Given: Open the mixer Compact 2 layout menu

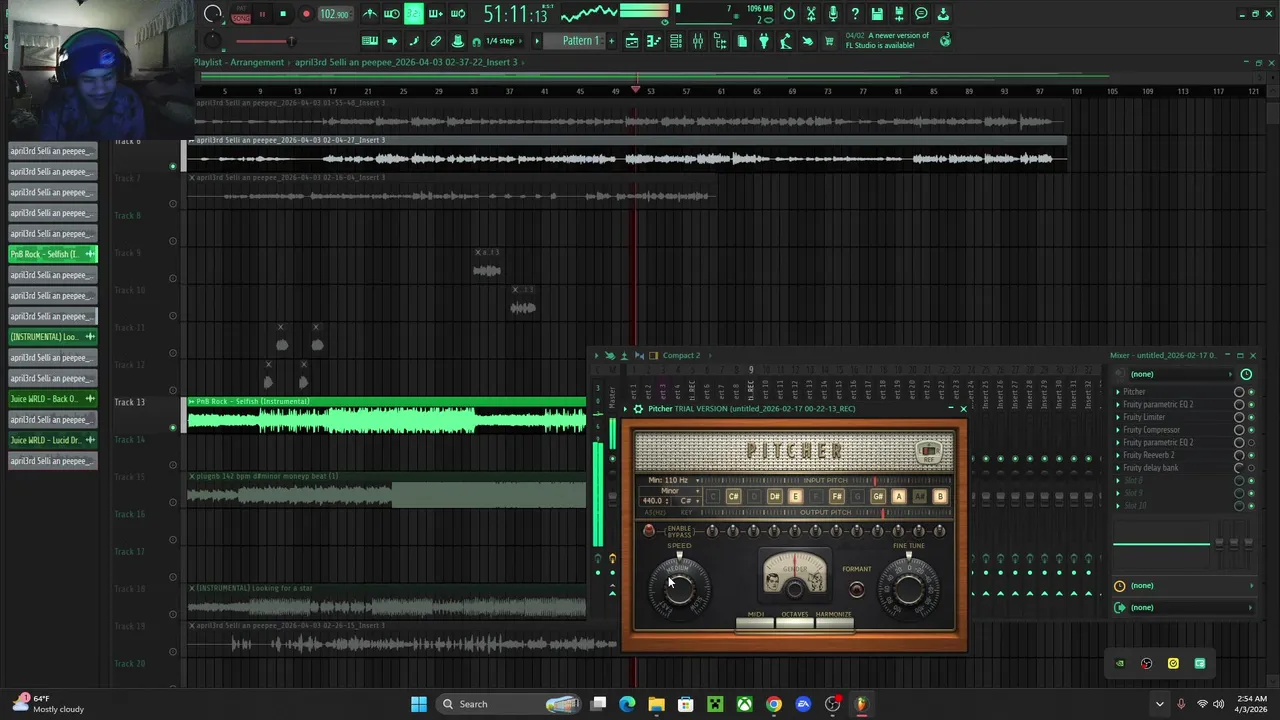Looking at the screenshot, I should tap(681, 355).
